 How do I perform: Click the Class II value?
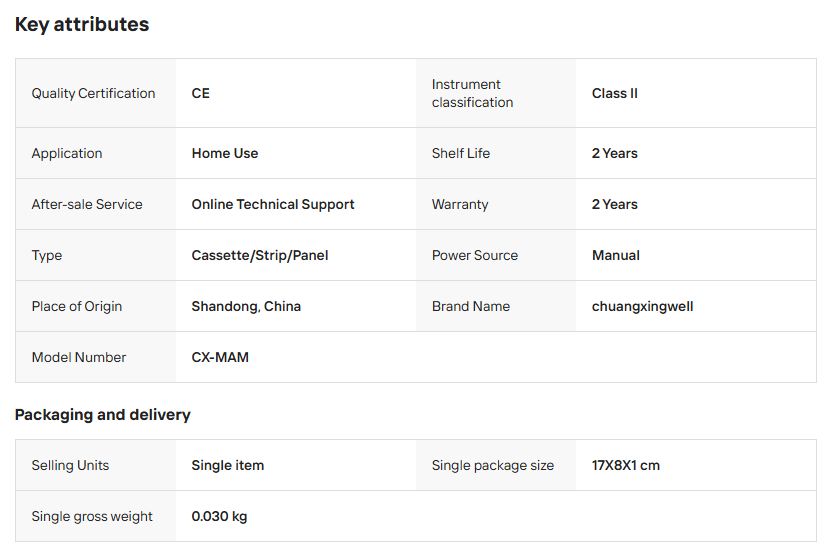tap(614, 93)
